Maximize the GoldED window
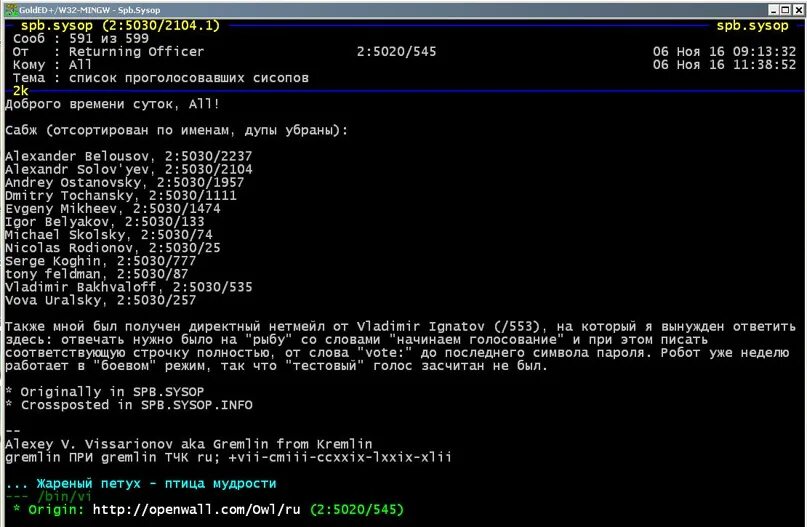Screen dimensions: 807x527 785,10
